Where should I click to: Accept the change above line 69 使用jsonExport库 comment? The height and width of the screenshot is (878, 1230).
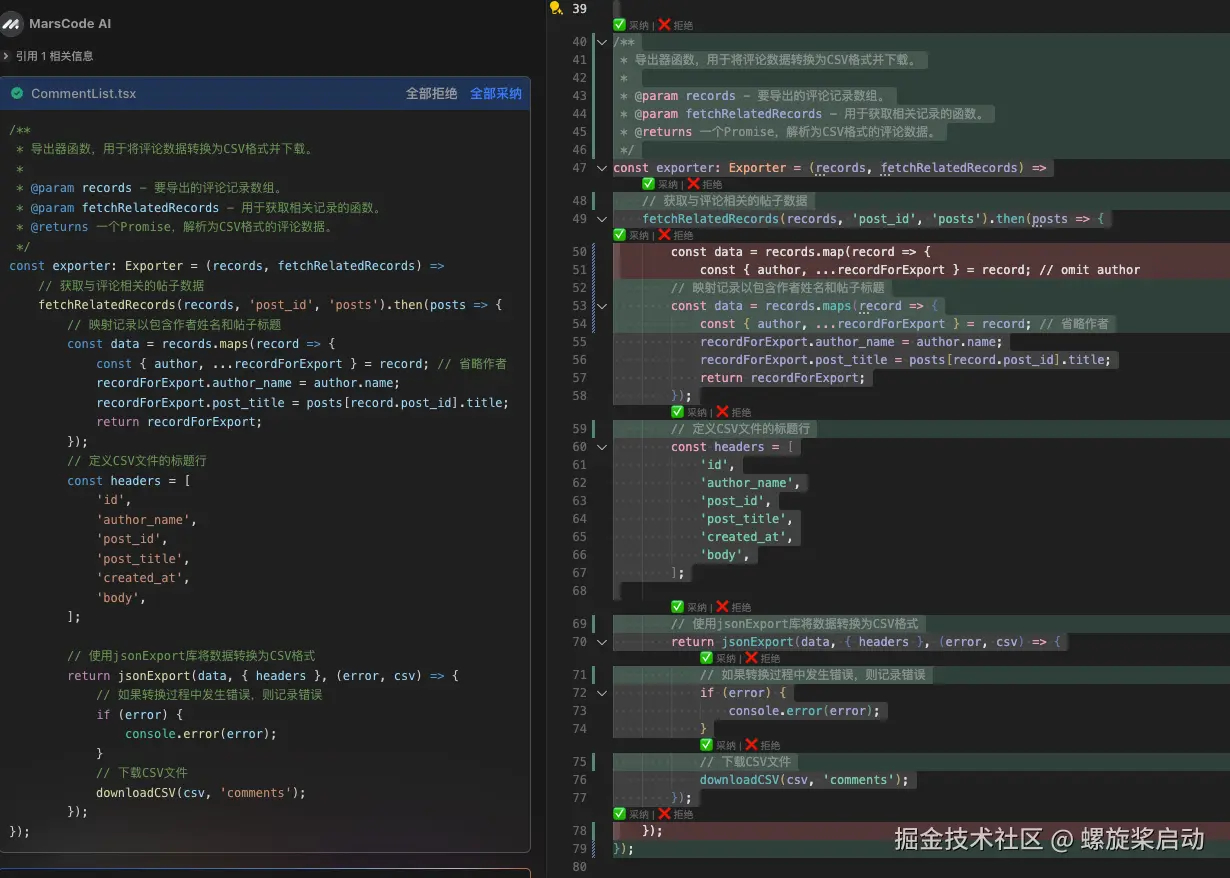[x=689, y=607]
